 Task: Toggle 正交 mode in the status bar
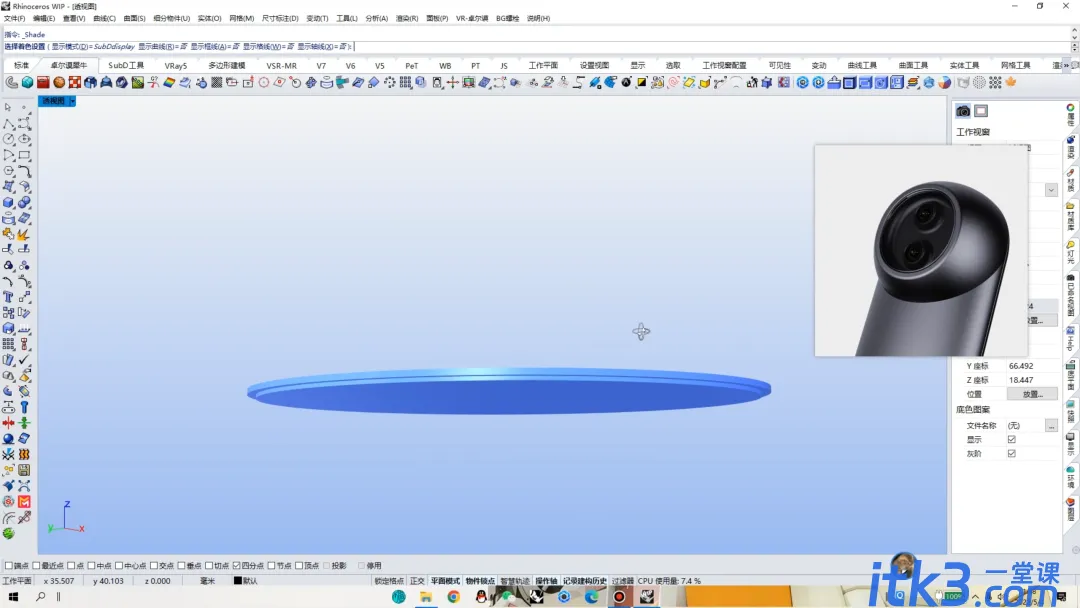[x=417, y=581]
